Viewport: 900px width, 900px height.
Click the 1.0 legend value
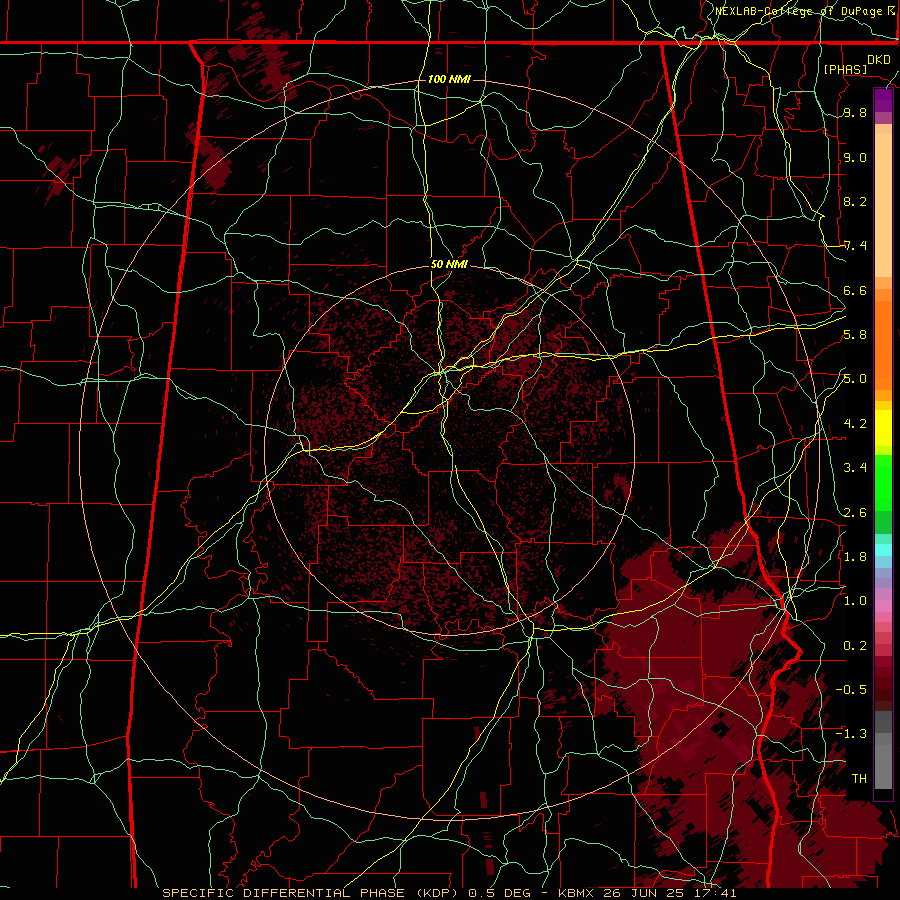[855, 601]
